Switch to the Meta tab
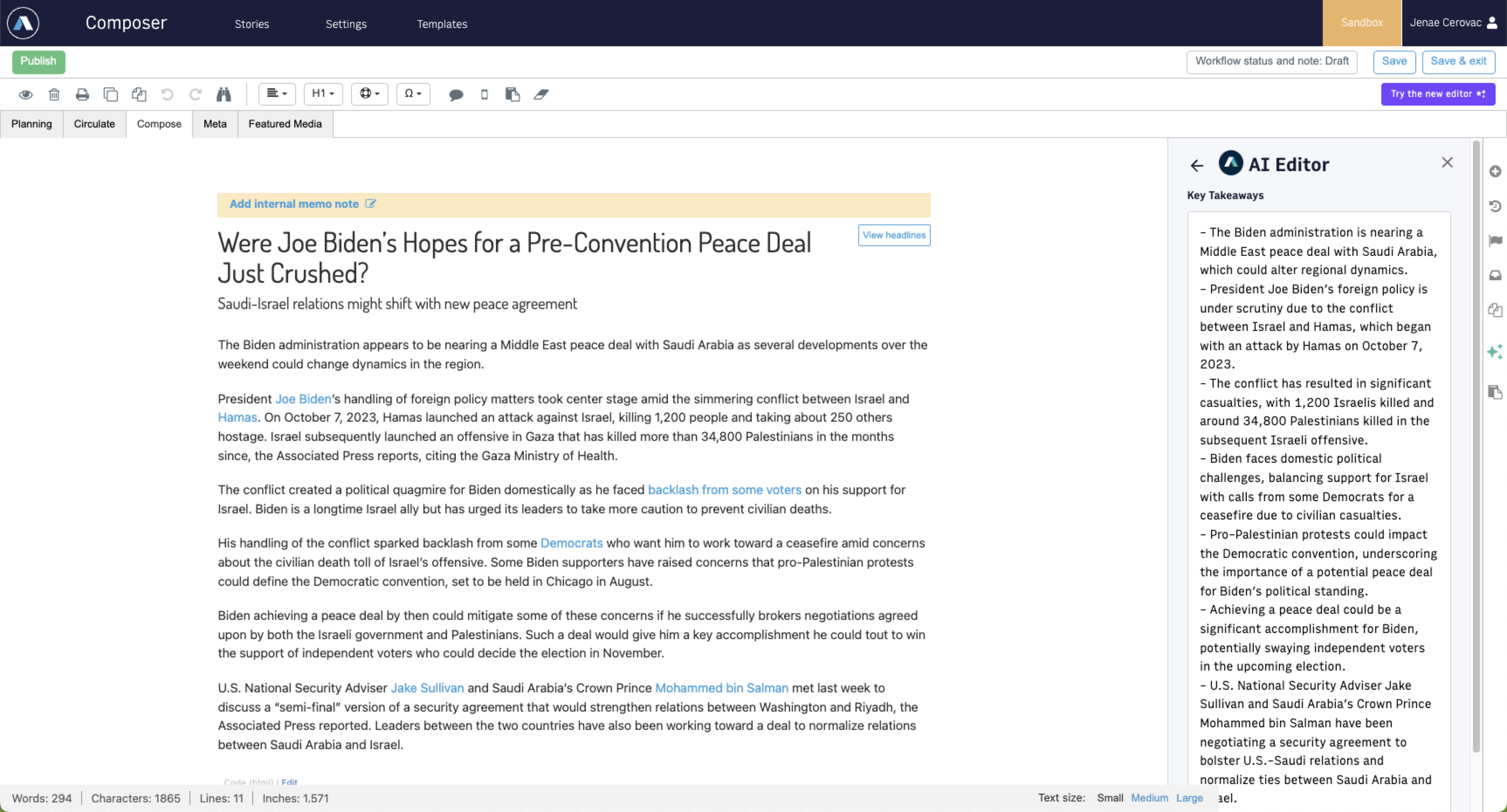The width and height of the screenshot is (1507, 812). point(215,124)
